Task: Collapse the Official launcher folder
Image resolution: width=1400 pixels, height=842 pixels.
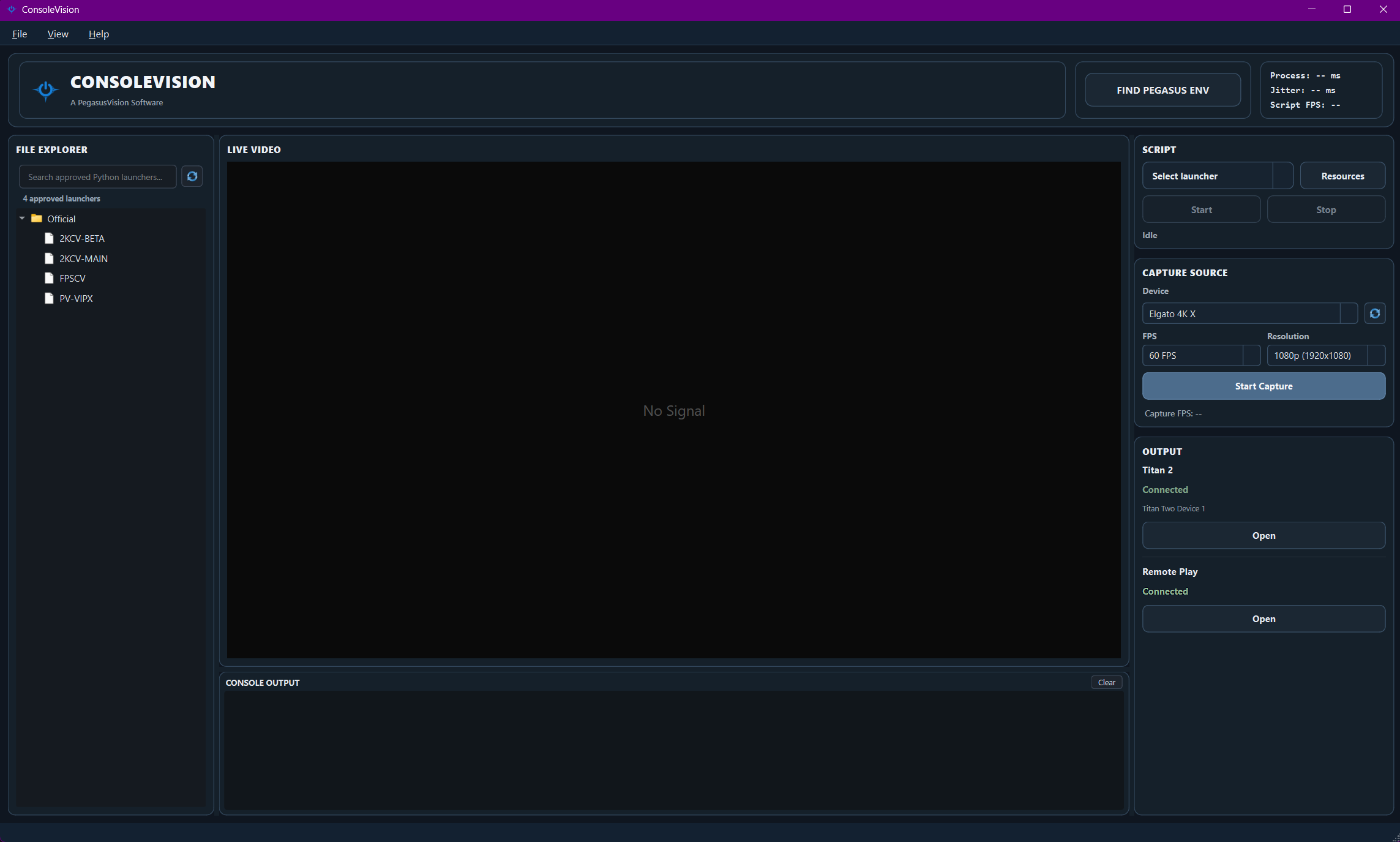Action: pos(22,218)
